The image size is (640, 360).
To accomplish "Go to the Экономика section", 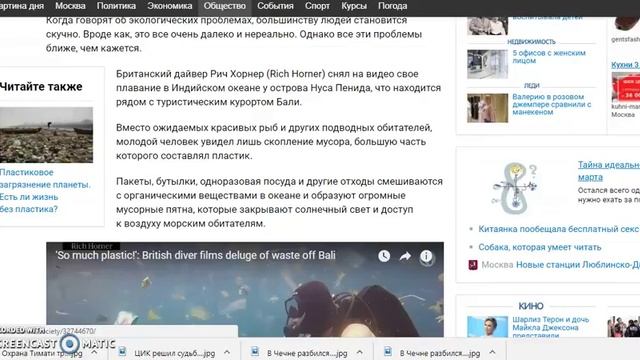I will click(x=170, y=6).
